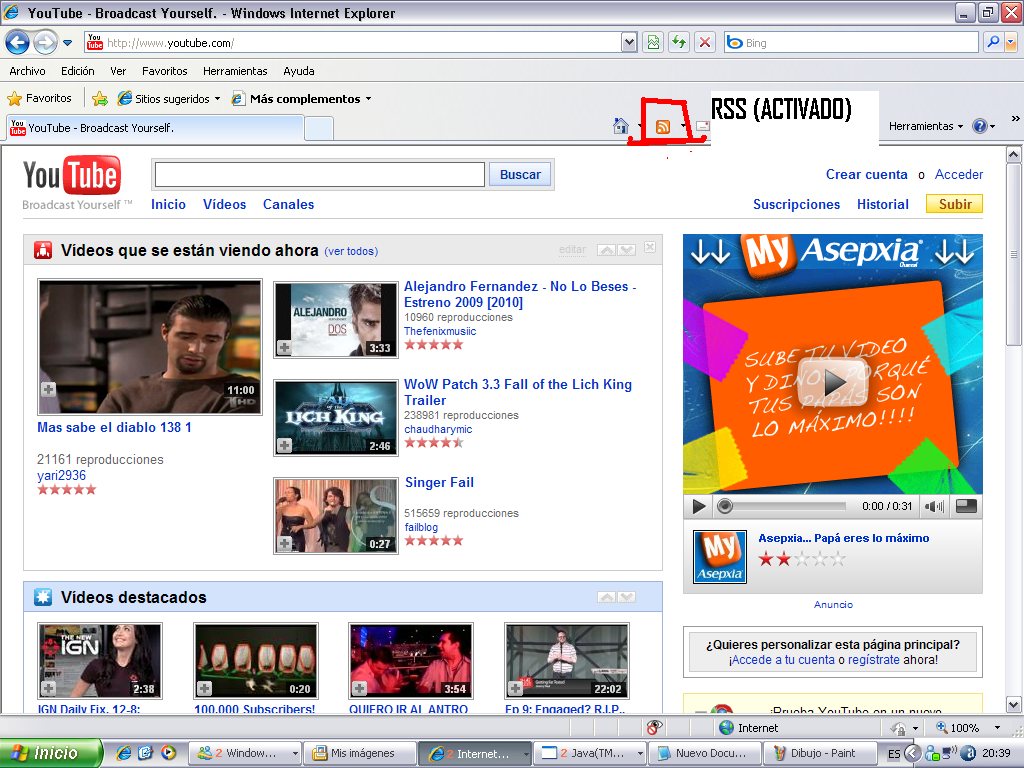Click the Asepxia video progress seek bar
This screenshot has height=768, width=1024.
point(785,507)
